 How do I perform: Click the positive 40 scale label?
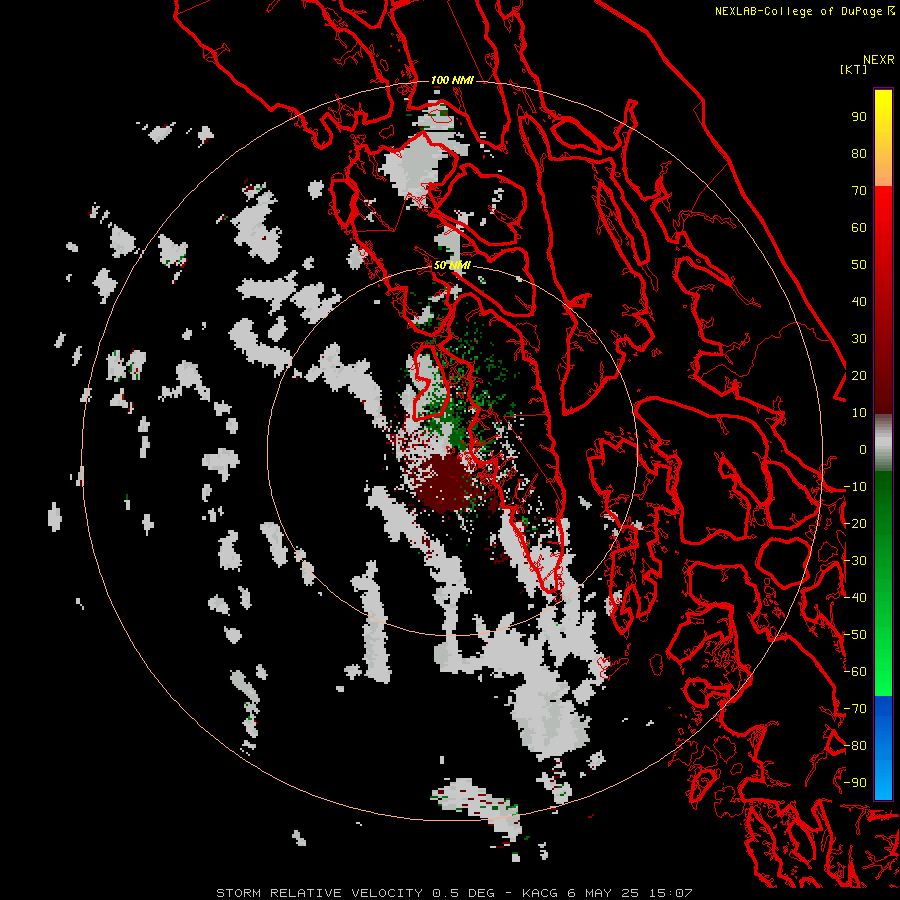pos(859,302)
